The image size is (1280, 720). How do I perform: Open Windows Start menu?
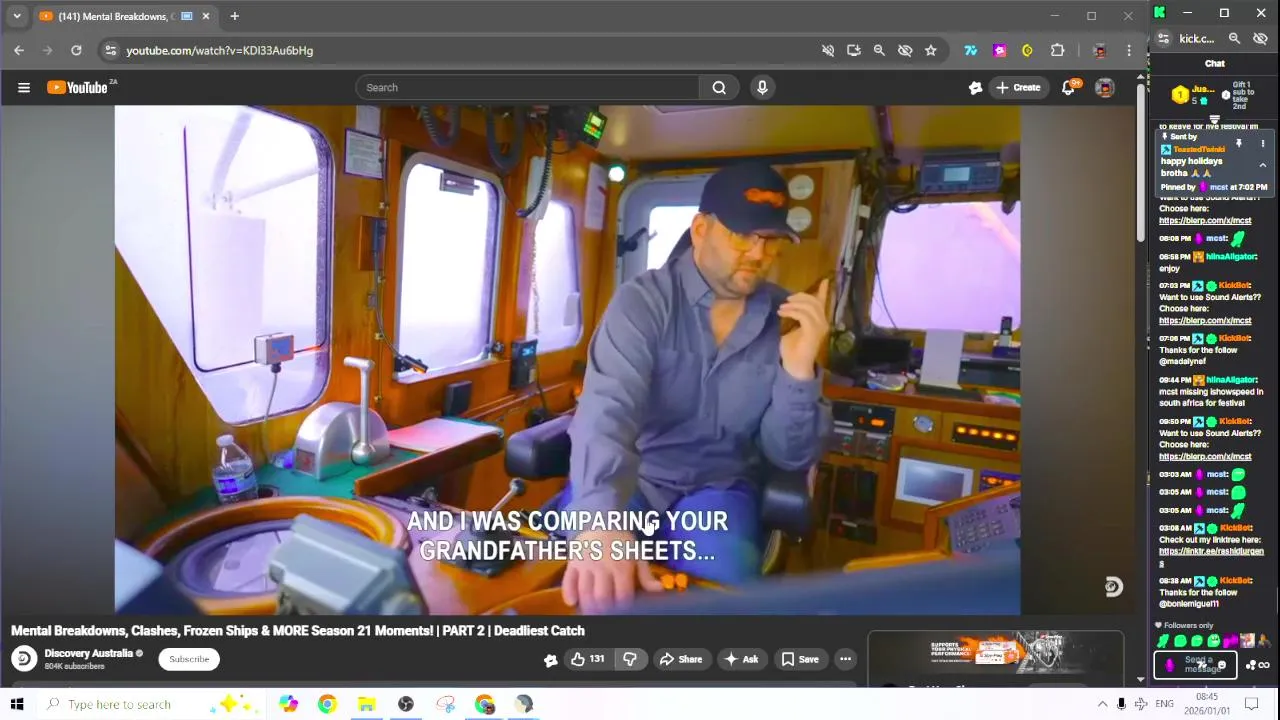click(x=17, y=704)
